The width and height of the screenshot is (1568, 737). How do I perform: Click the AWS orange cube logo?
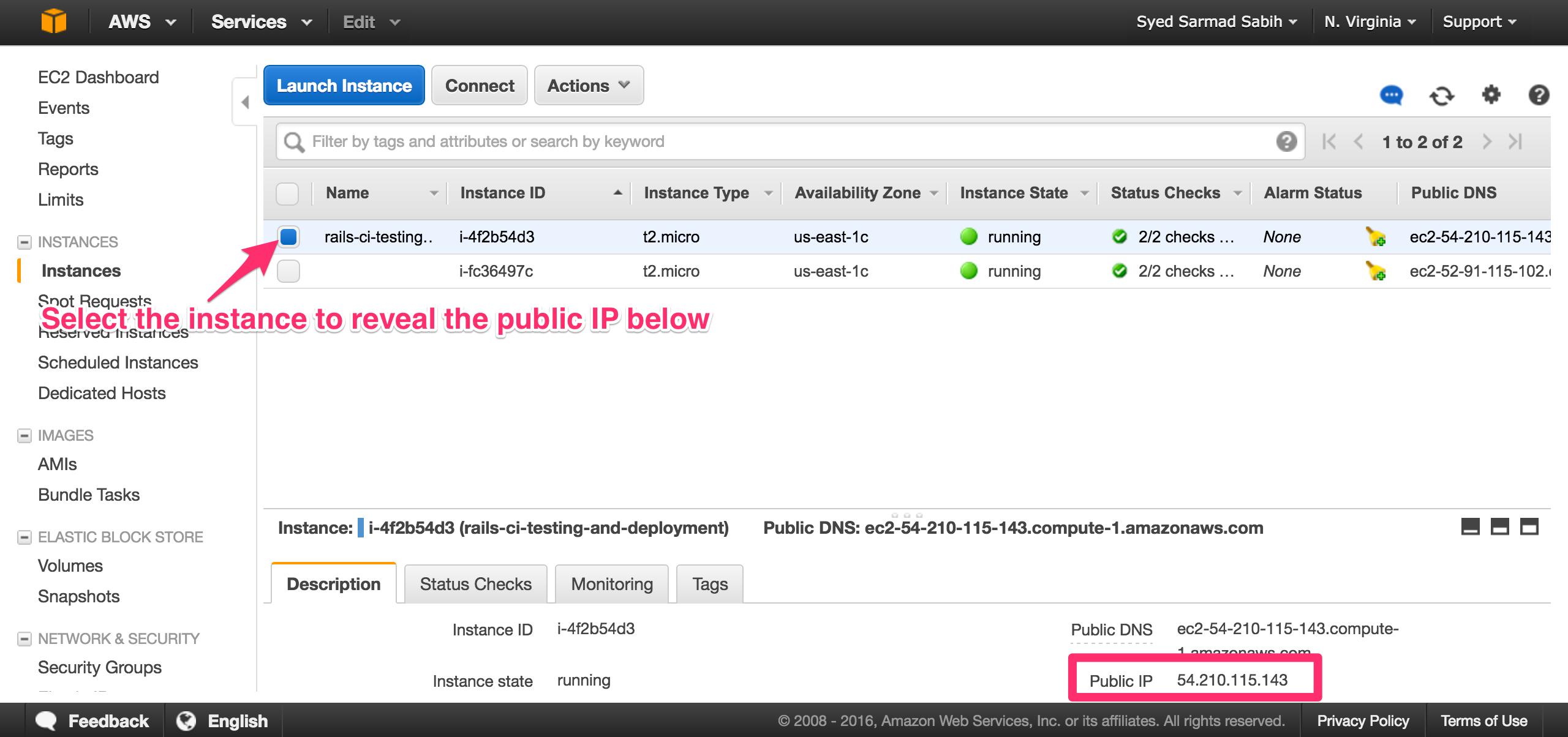tap(54, 21)
